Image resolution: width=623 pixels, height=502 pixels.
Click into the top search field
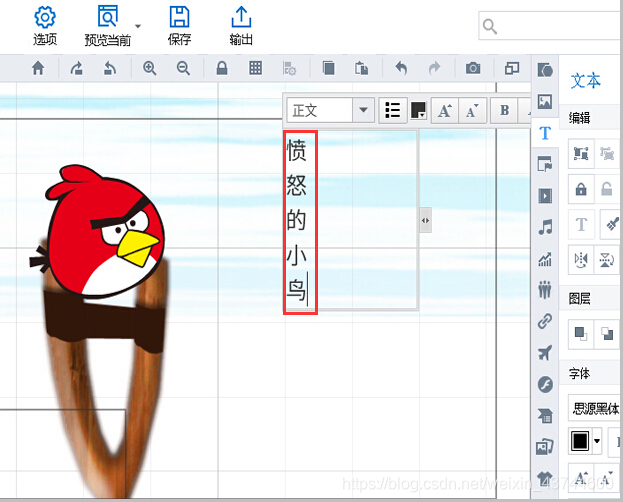(x=551, y=26)
